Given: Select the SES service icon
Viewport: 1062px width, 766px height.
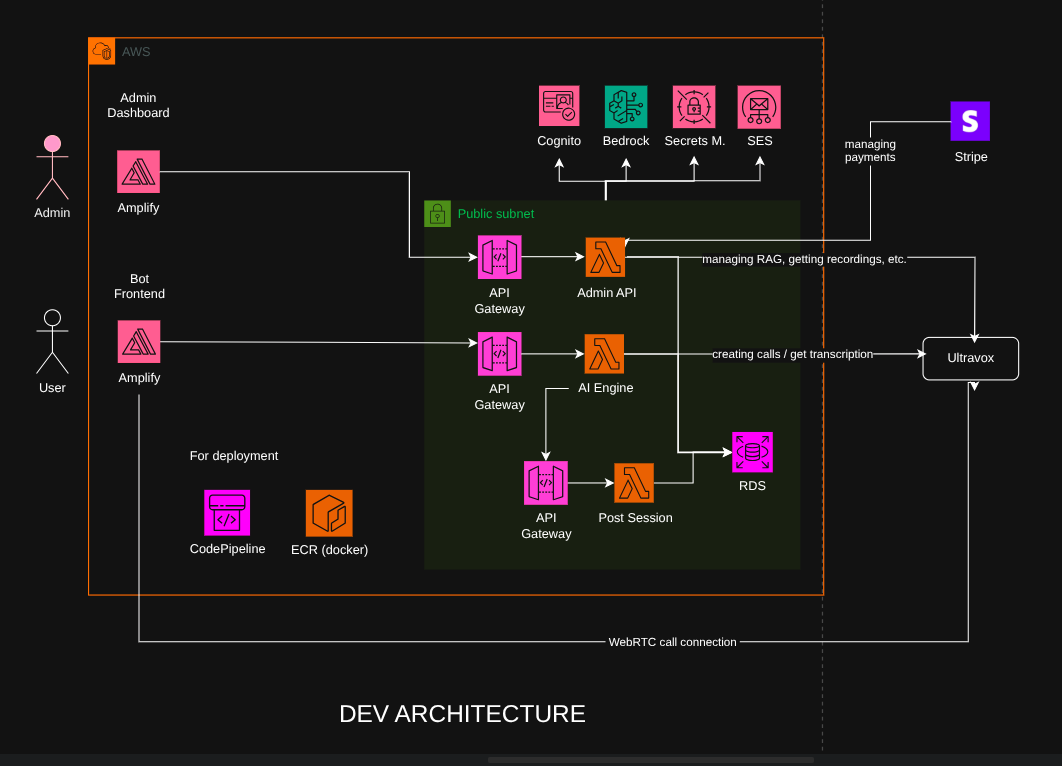Looking at the screenshot, I should pyautogui.click(x=759, y=105).
